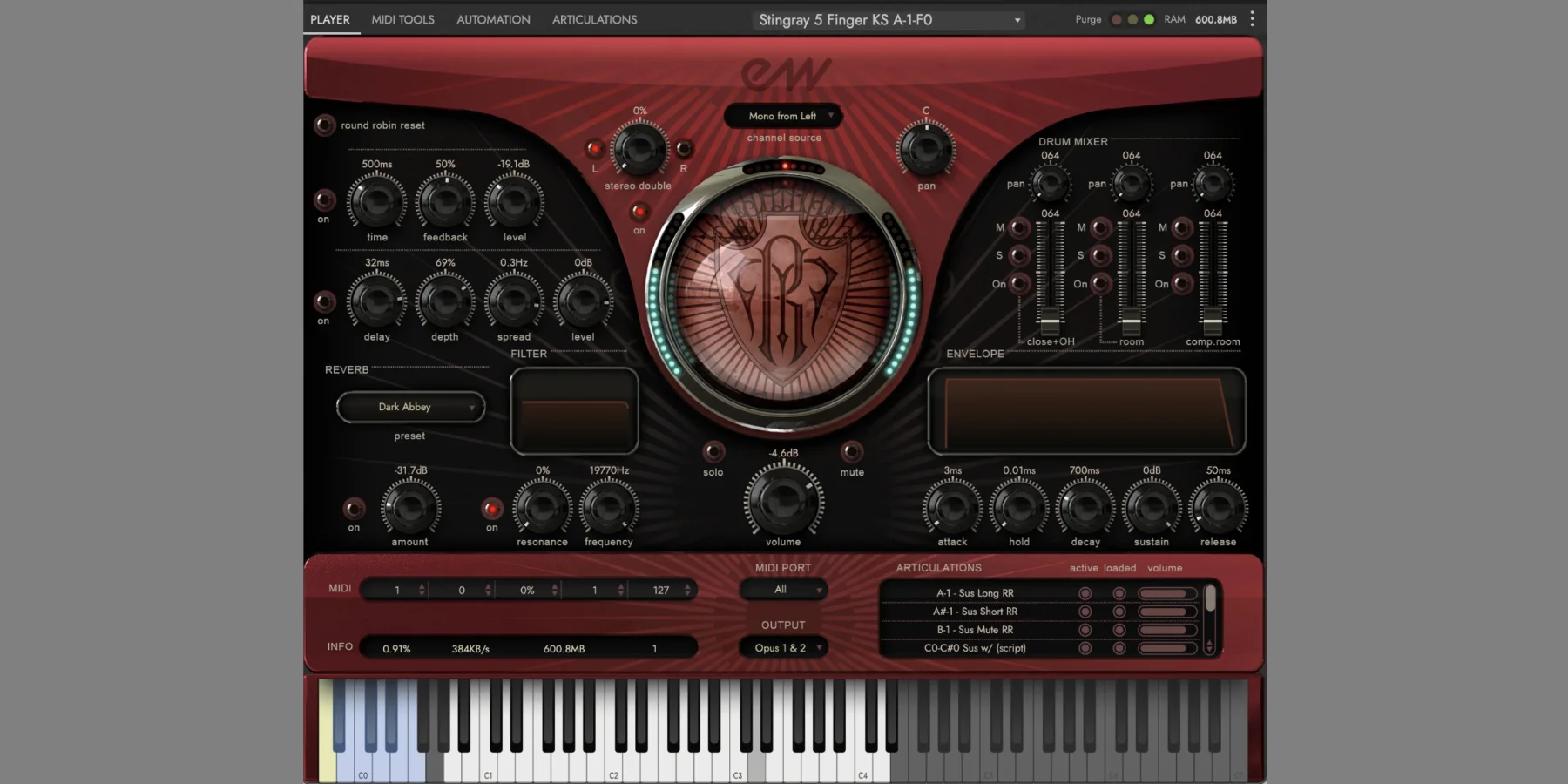
Task: Expand the Opus 1 & 2 output dropdown
Action: click(x=783, y=648)
